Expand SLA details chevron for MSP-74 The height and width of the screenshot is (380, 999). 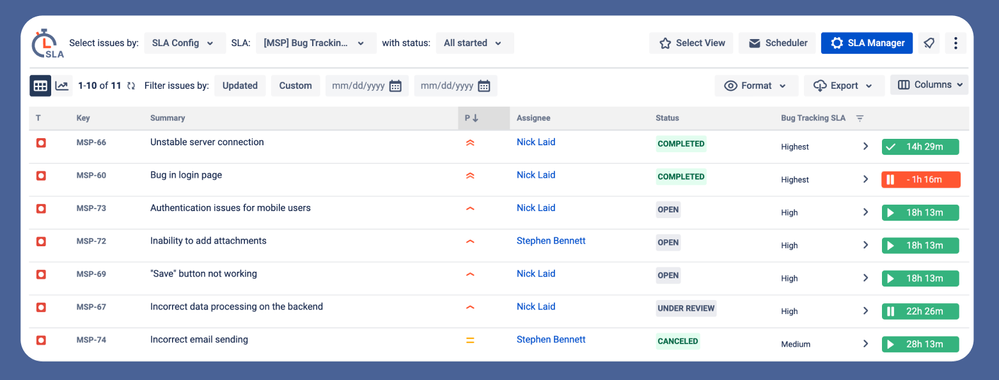click(865, 344)
